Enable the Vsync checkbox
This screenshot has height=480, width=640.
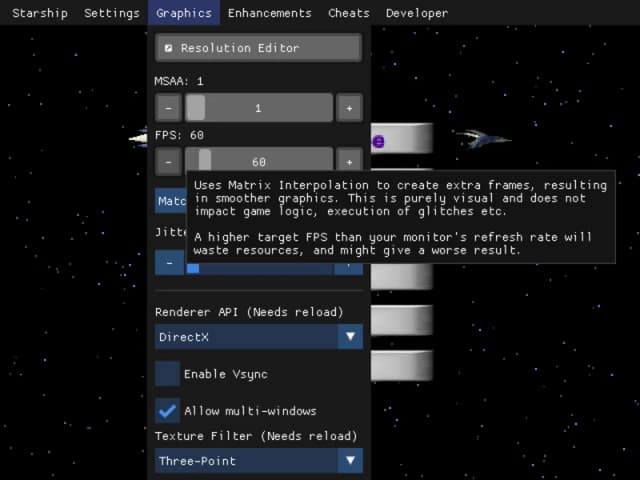pyautogui.click(x=167, y=373)
